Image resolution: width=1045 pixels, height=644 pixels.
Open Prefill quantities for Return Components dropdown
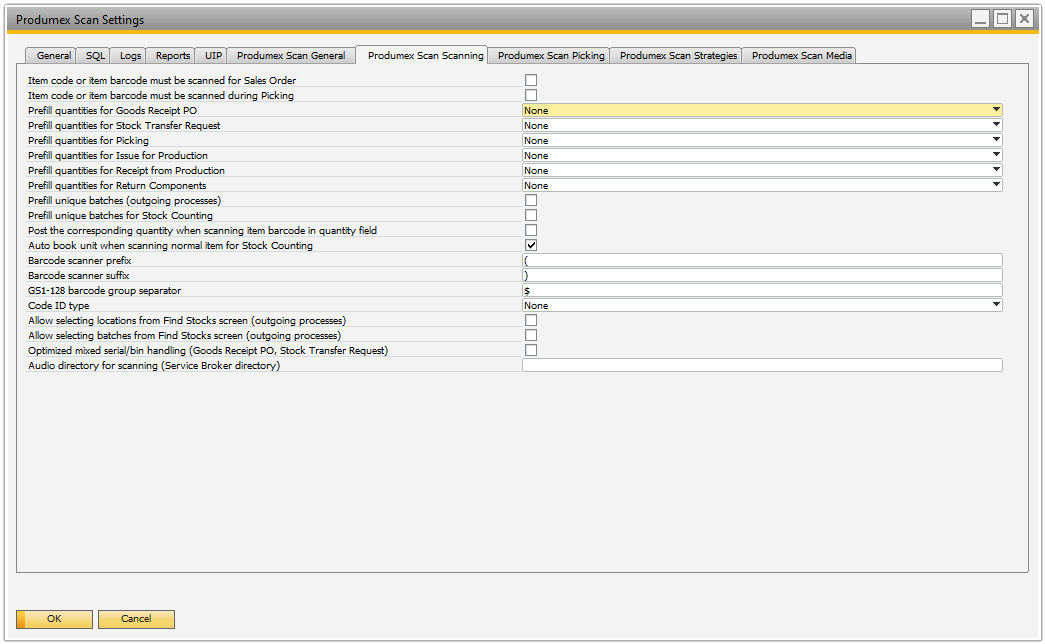[x=762, y=185]
